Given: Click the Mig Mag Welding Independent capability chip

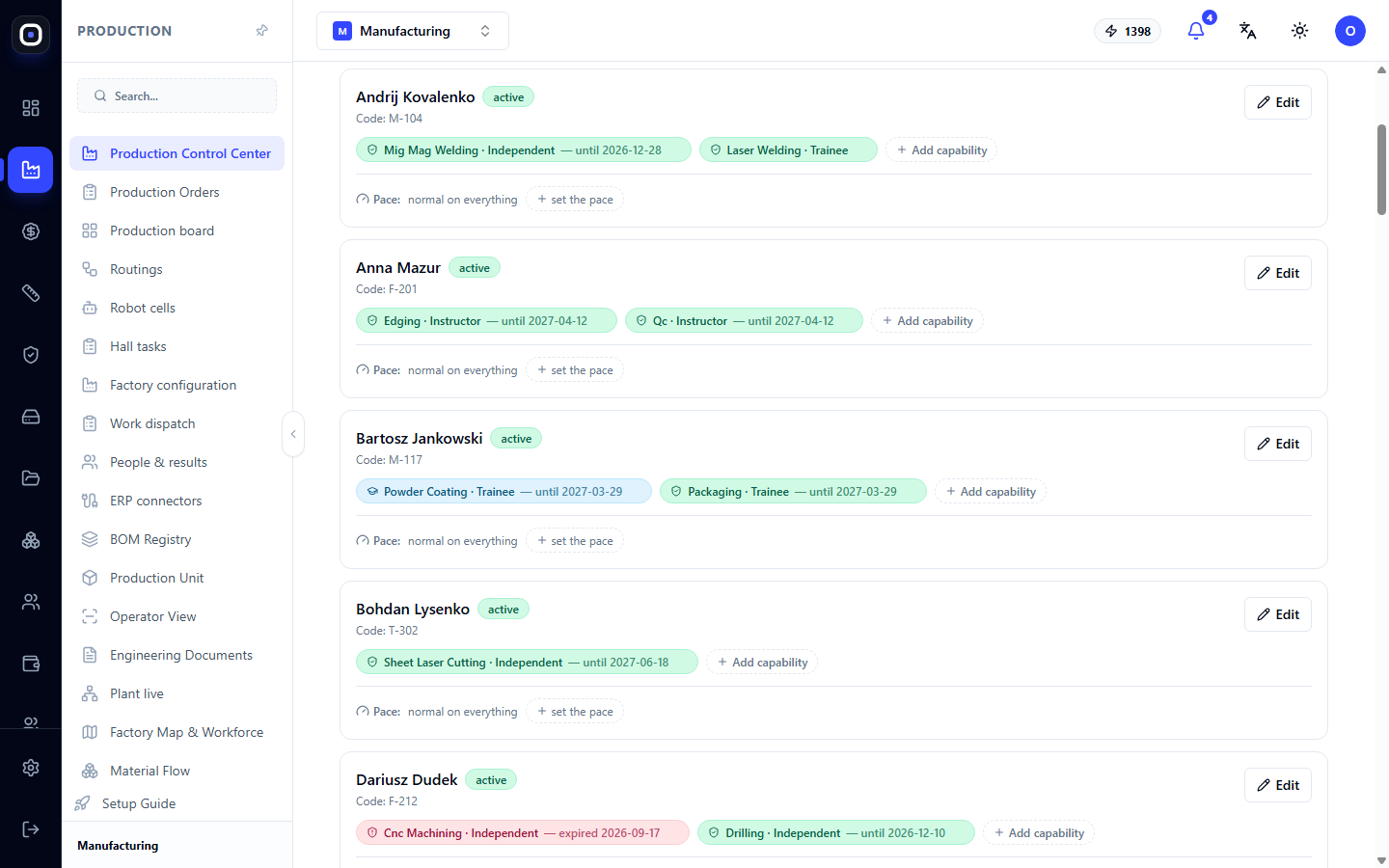Looking at the screenshot, I should [524, 150].
